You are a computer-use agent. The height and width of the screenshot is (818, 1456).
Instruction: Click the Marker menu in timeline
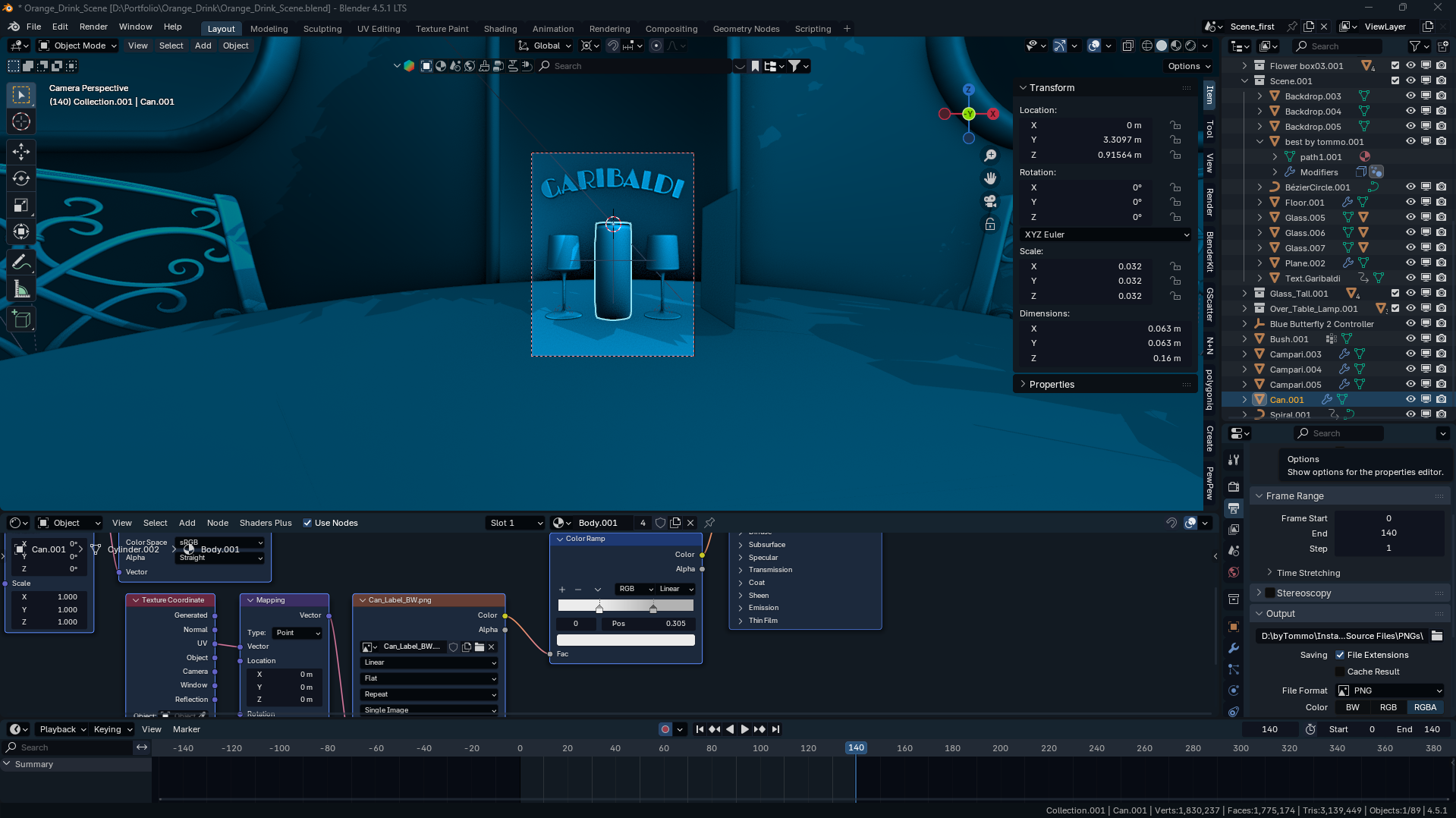pyautogui.click(x=186, y=729)
